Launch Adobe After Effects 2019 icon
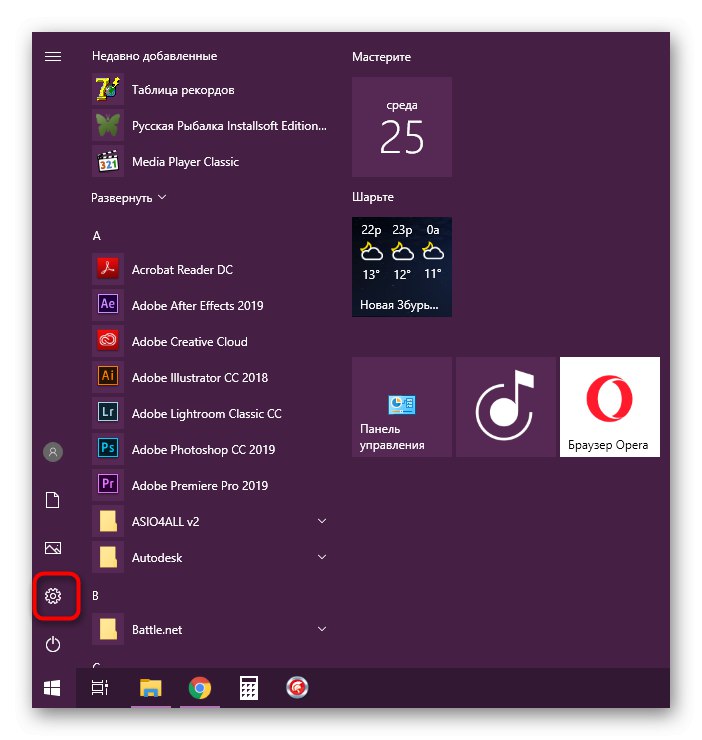Screen dimensions: 702x740 108,305
